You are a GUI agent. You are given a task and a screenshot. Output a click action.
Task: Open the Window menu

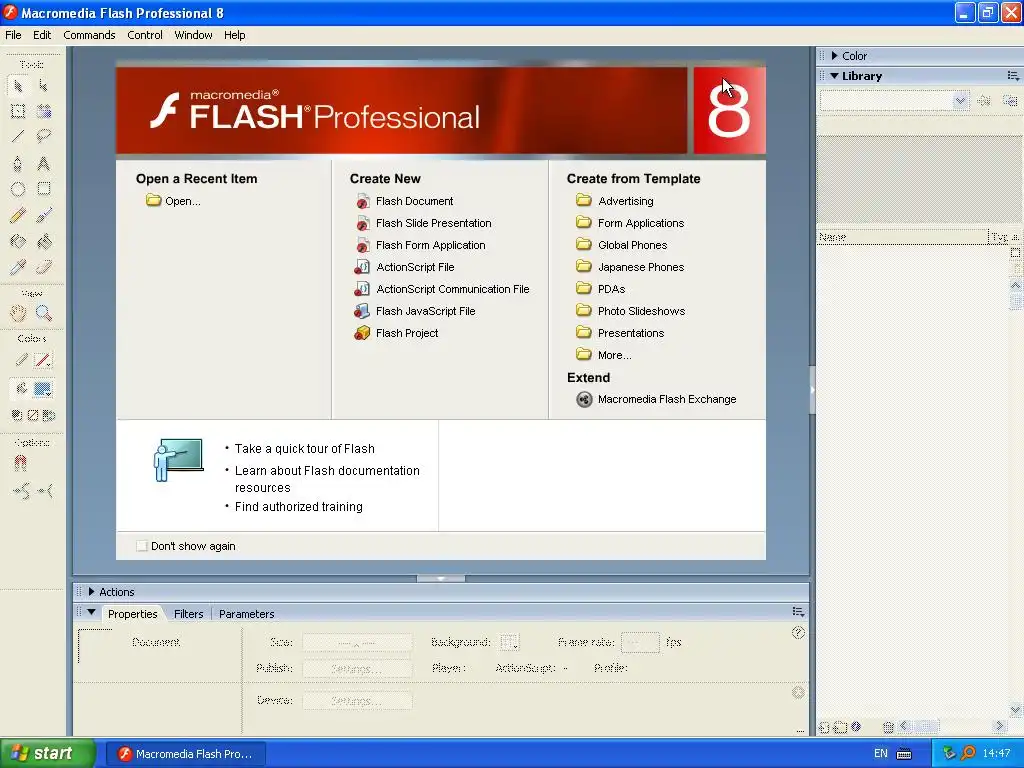pos(193,35)
